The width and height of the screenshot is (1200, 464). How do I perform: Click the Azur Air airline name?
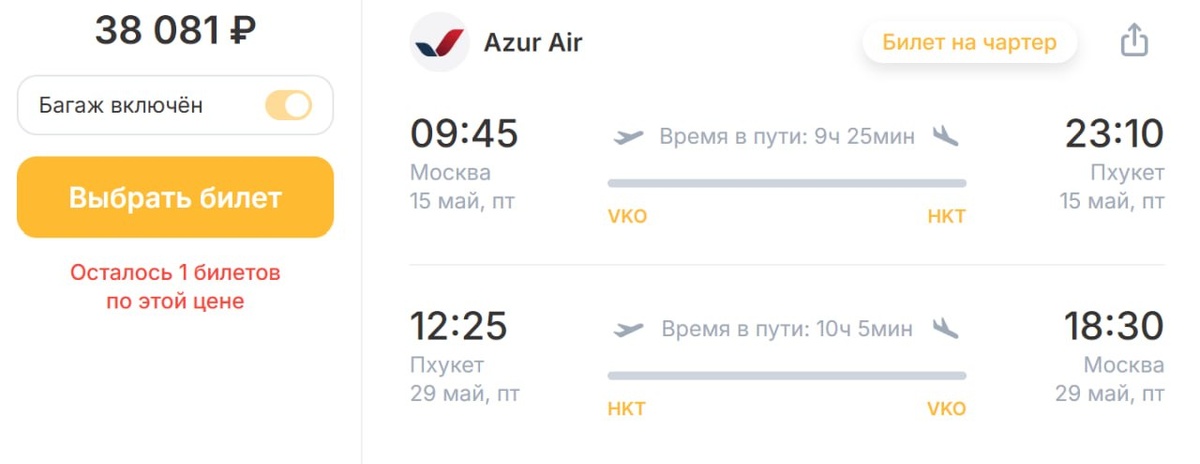(533, 43)
